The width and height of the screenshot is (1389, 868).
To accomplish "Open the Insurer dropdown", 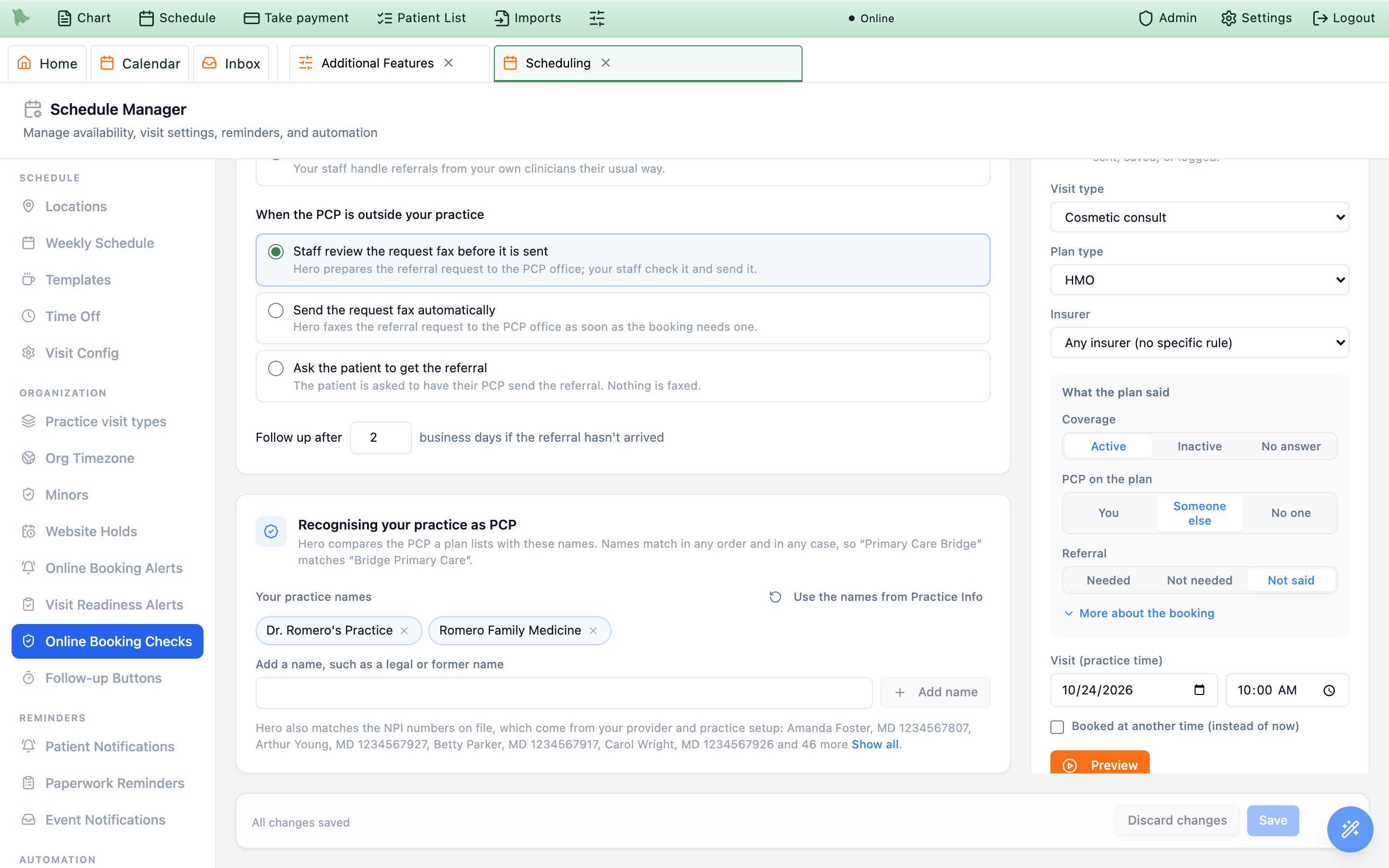I will pos(1199,342).
